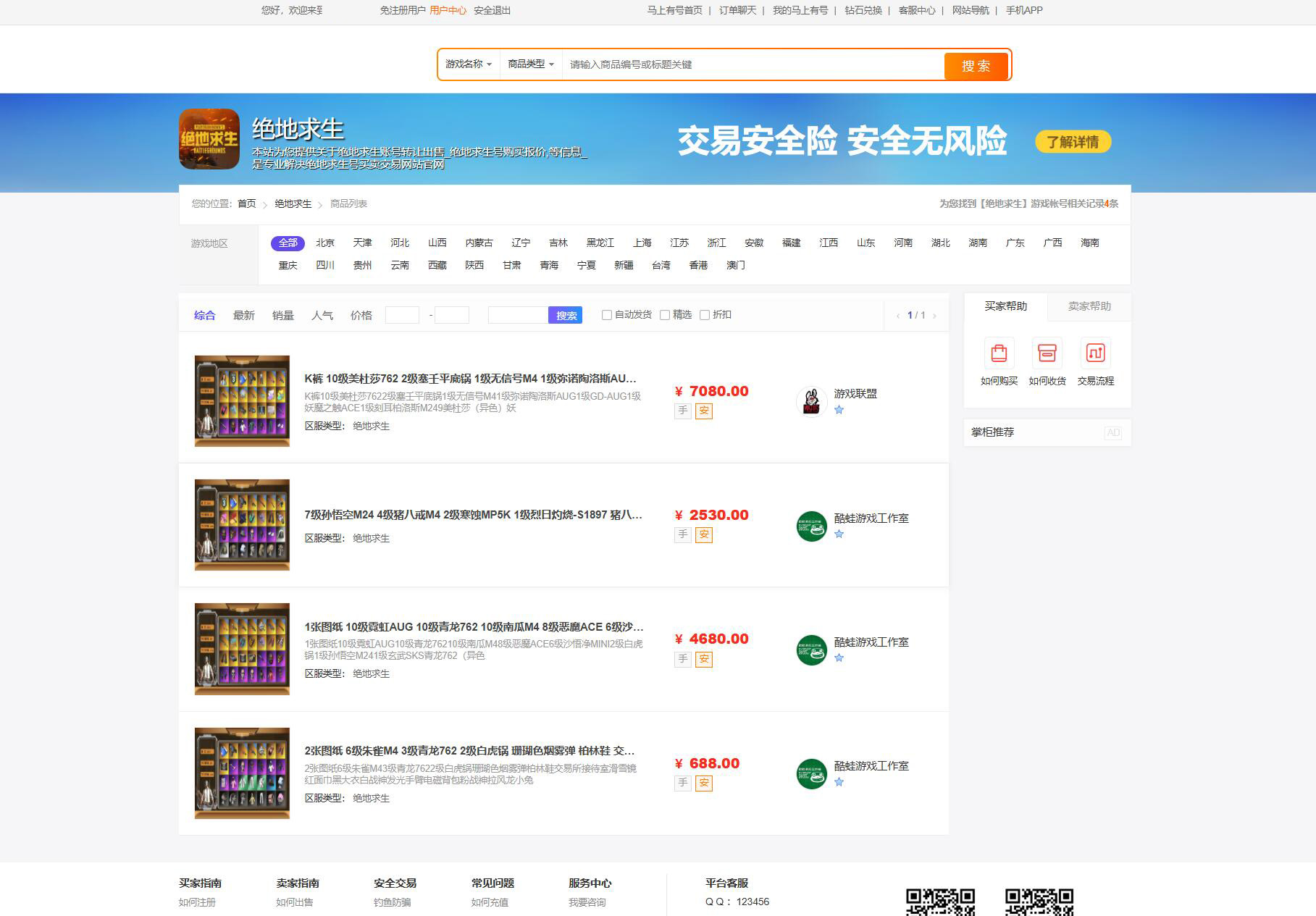Open the 游戏名称 dropdown

click(x=469, y=64)
